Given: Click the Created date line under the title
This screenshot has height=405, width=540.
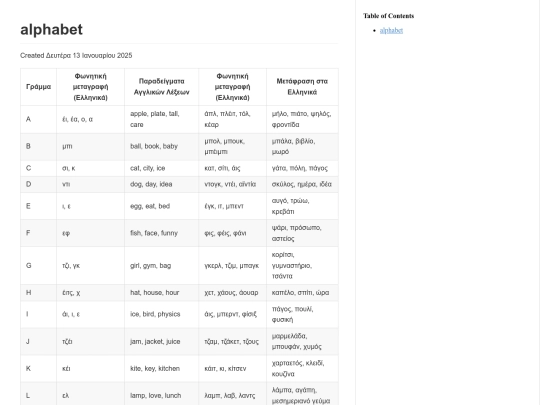Looking at the screenshot, I should coord(76,55).
